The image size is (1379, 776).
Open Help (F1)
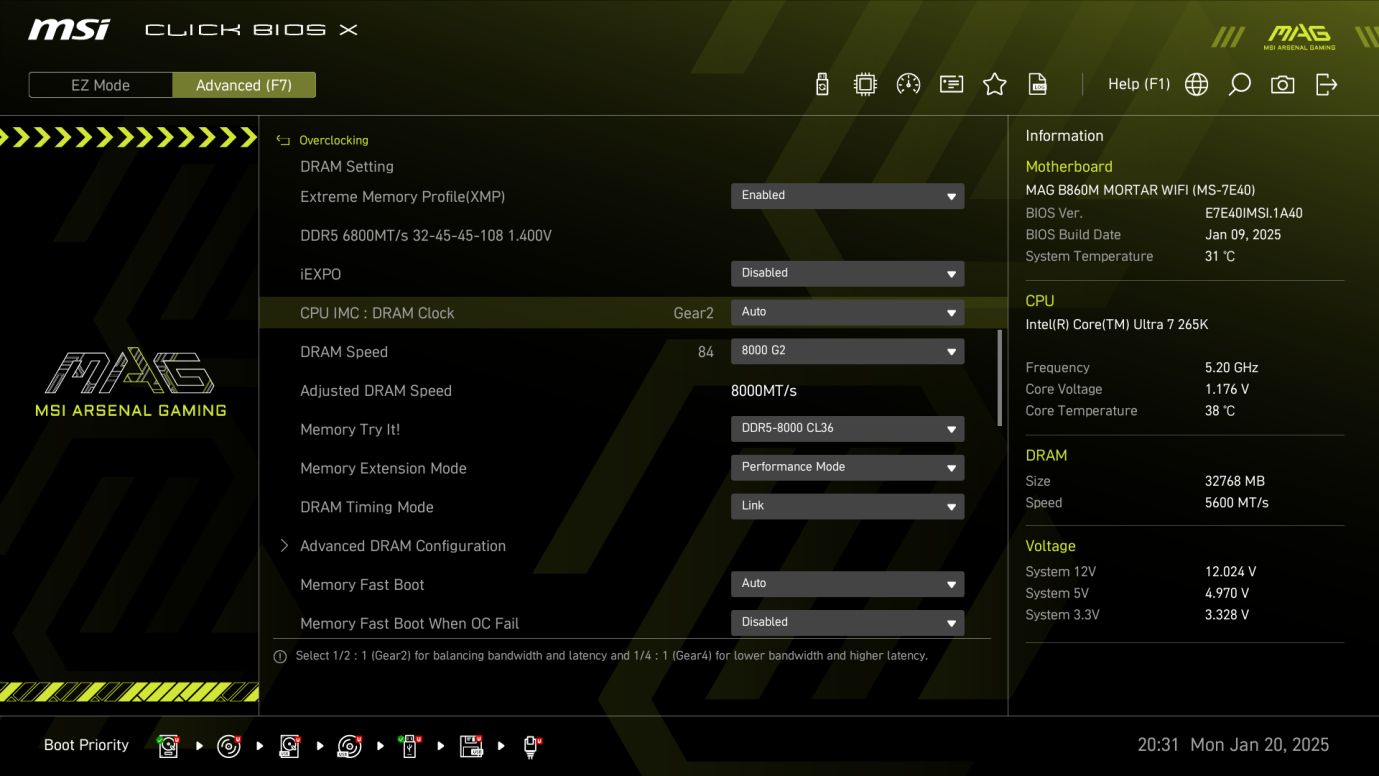1138,85
